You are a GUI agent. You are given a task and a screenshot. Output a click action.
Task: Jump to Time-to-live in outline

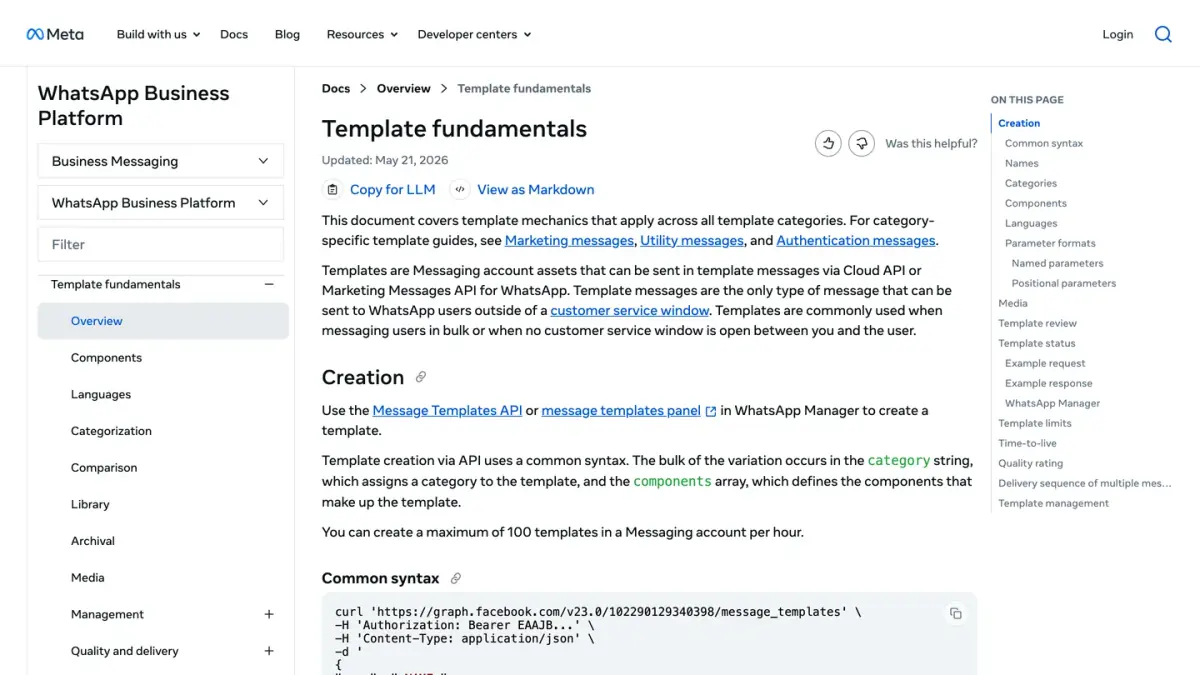[1027, 443]
